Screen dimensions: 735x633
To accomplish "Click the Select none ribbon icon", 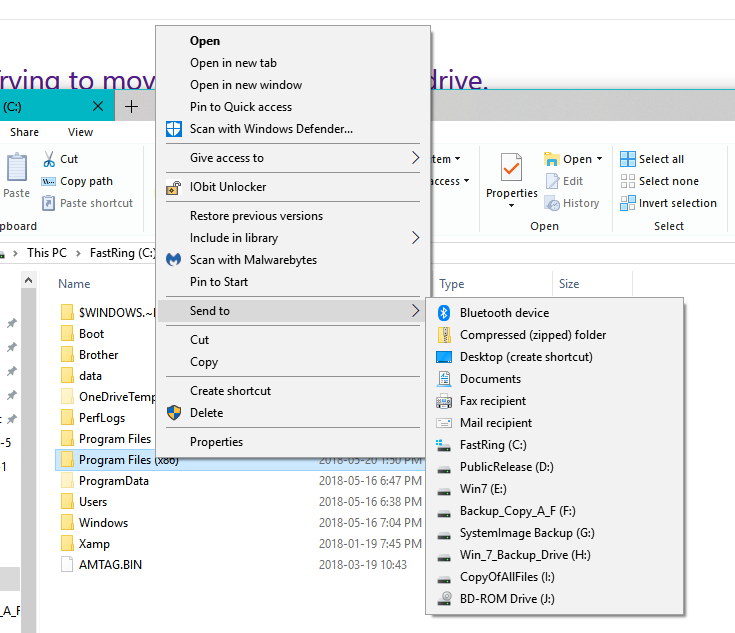I will (628, 181).
